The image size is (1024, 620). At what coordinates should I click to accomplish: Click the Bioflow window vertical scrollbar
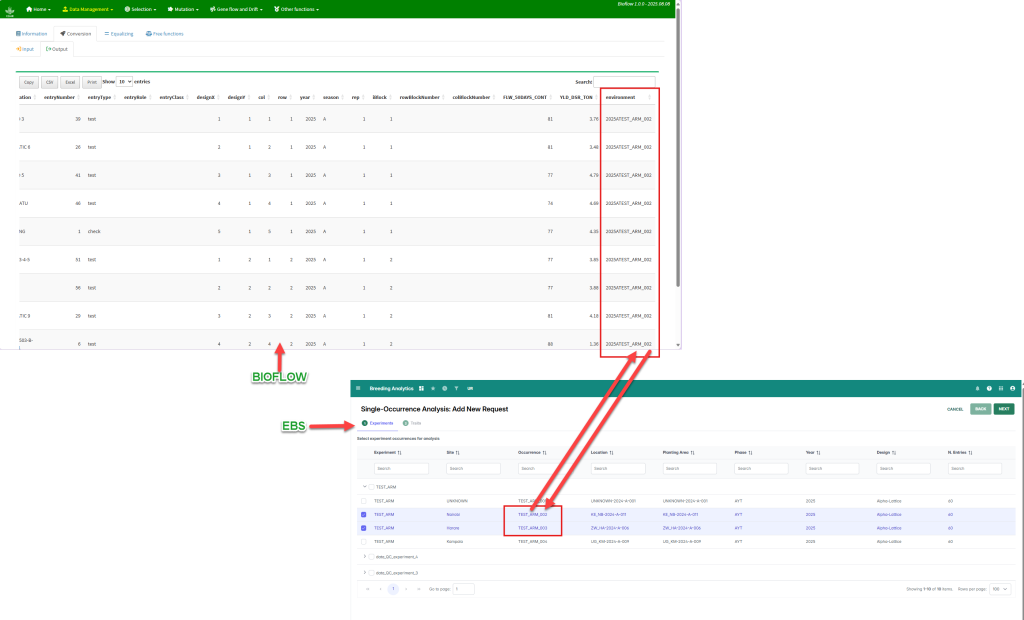(x=679, y=150)
